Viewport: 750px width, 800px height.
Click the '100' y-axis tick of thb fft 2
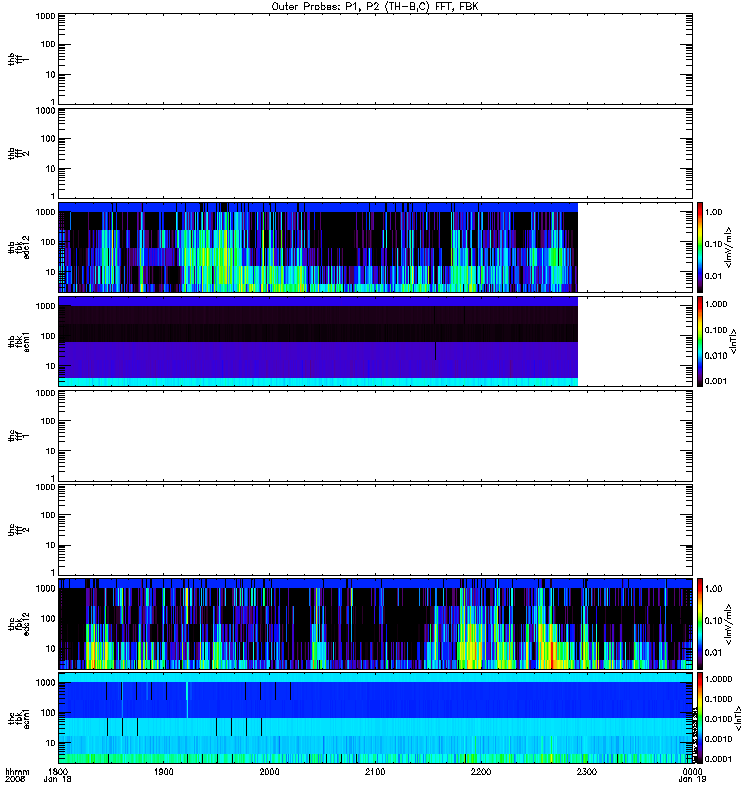(x=48, y=139)
